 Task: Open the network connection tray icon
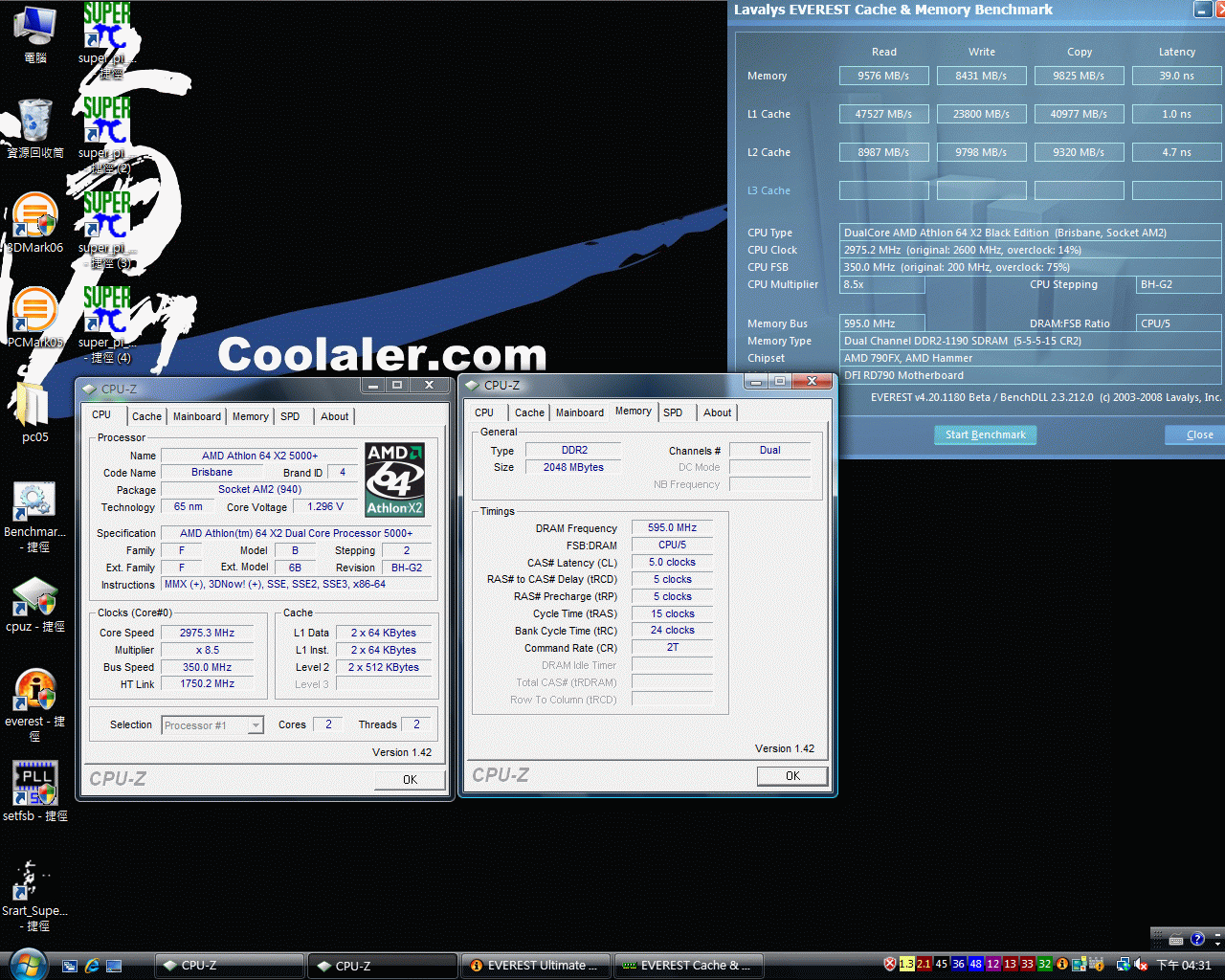(x=1123, y=965)
